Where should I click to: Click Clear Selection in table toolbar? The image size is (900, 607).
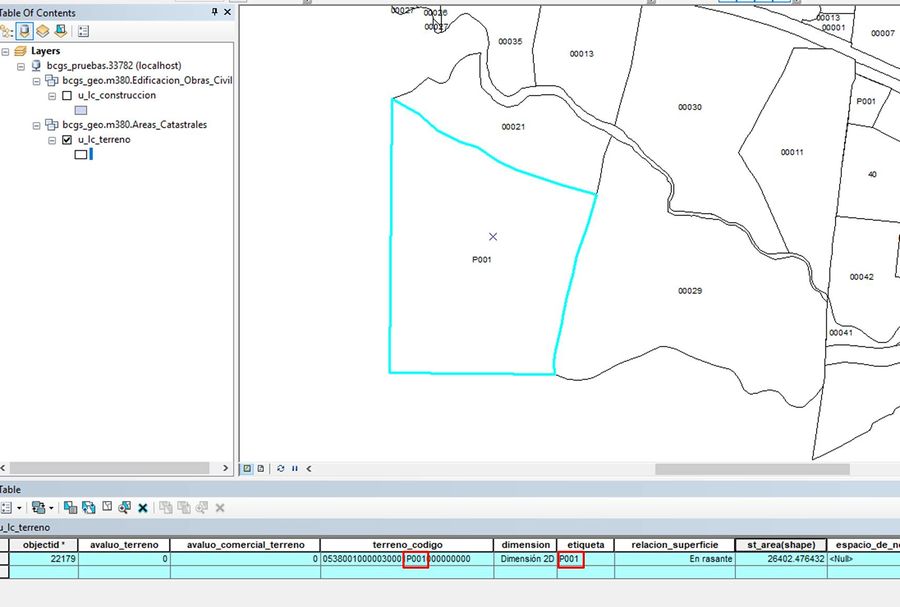tap(107, 507)
